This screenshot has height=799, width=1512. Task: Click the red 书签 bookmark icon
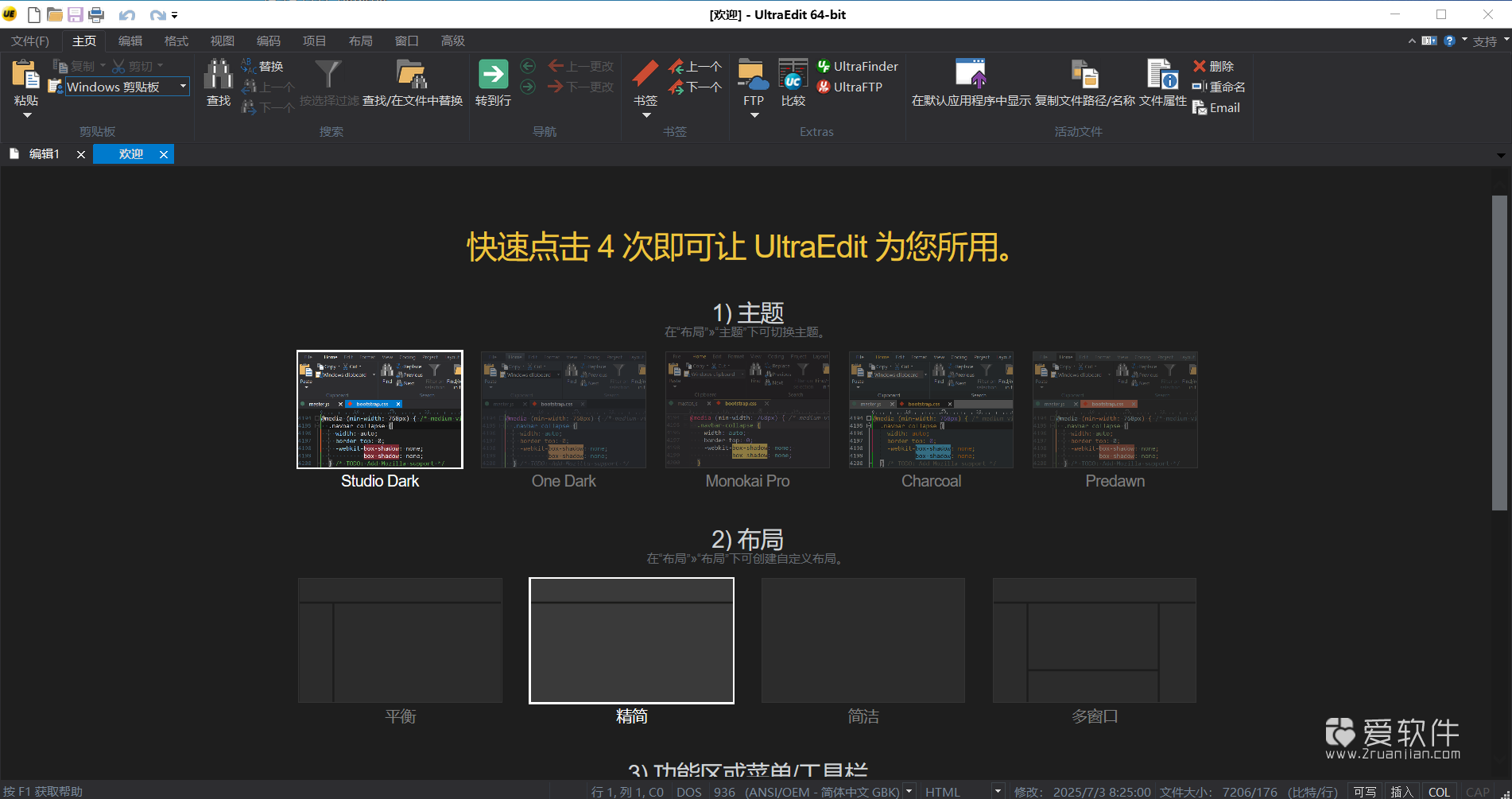click(x=646, y=74)
